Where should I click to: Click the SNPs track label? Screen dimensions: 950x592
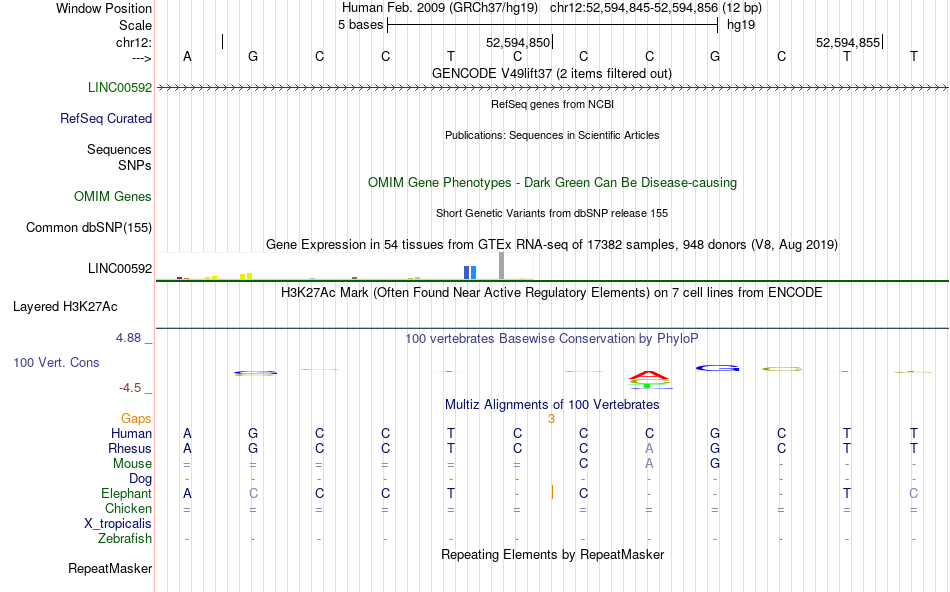(135, 165)
